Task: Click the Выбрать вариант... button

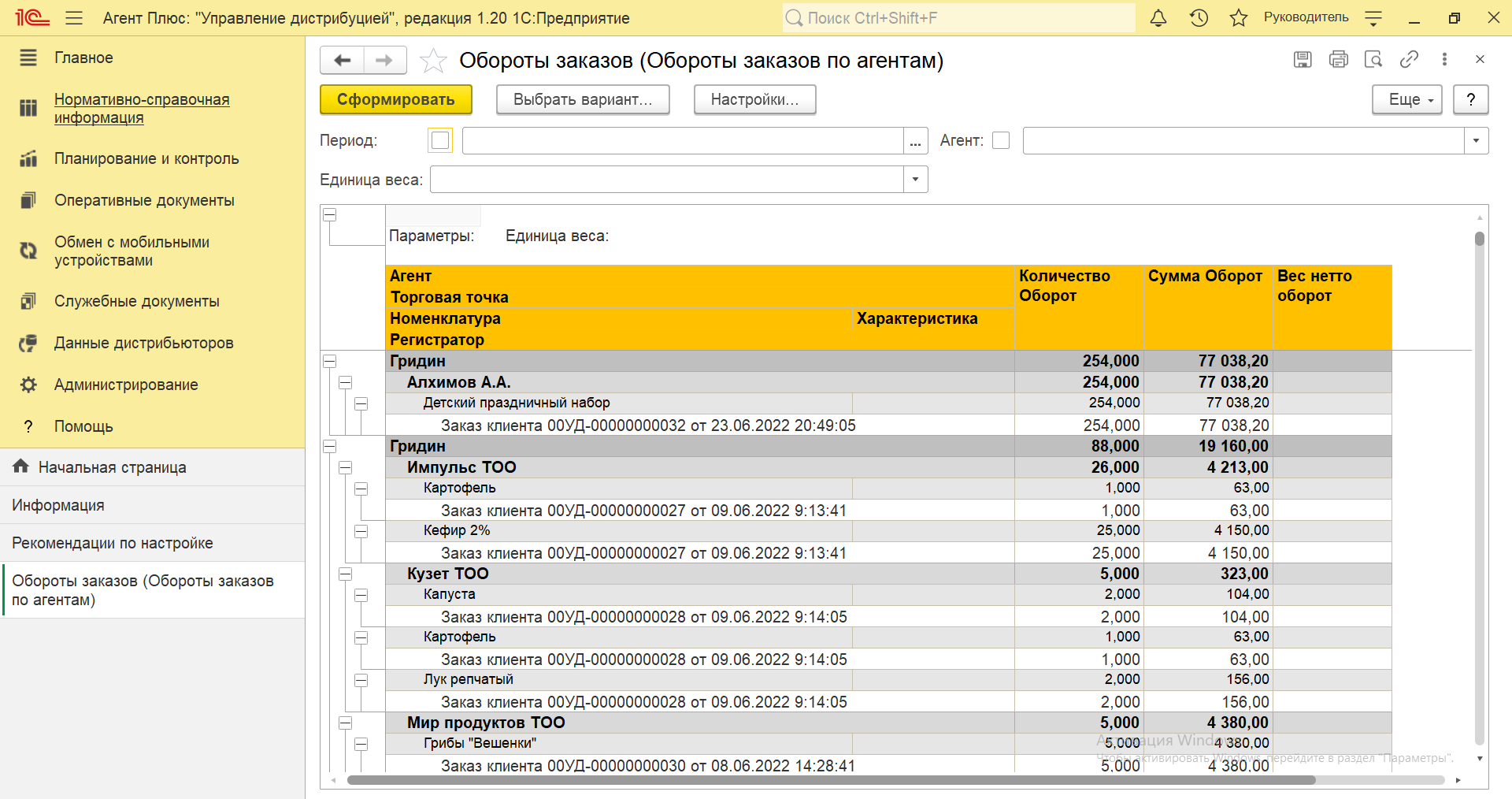Action: 583,99
